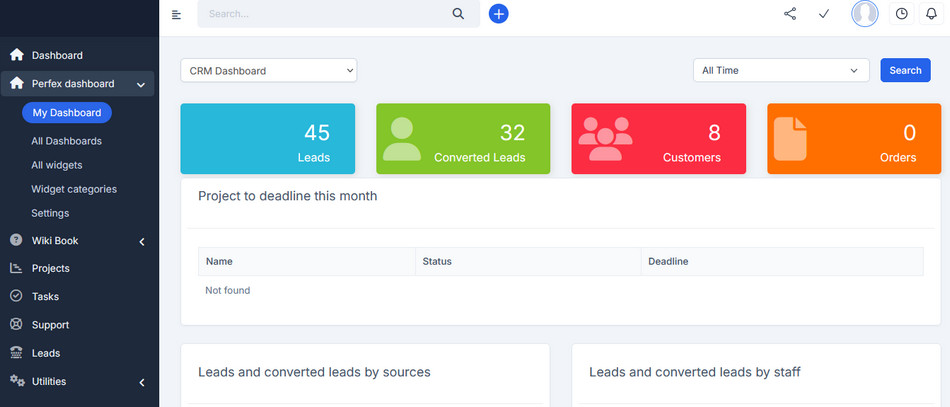The height and width of the screenshot is (407, 950).
Task: Expand the Wiki Book submenu arrow
Action: [142, 242]
